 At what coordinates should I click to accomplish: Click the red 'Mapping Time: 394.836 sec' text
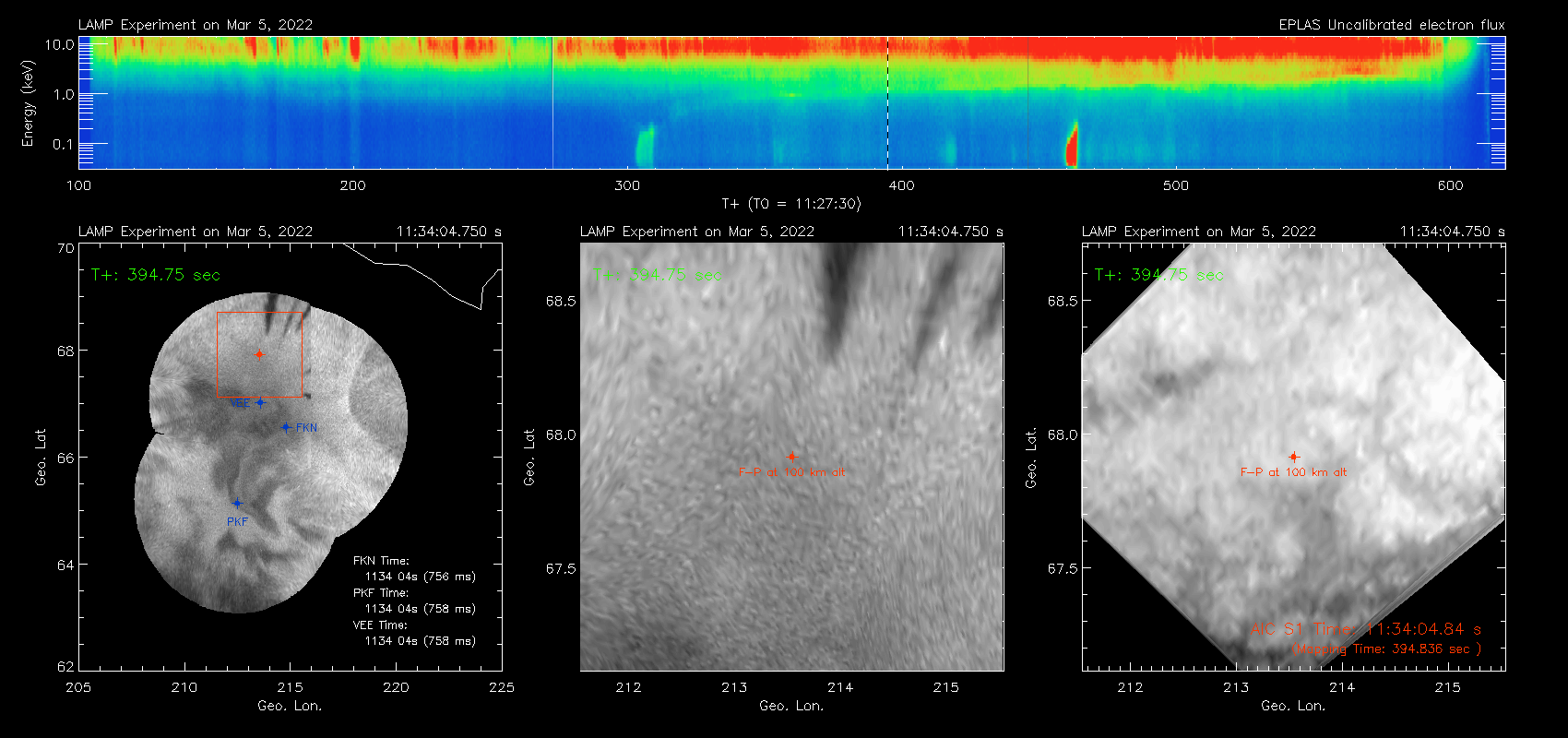click(x=1386, y=649)
